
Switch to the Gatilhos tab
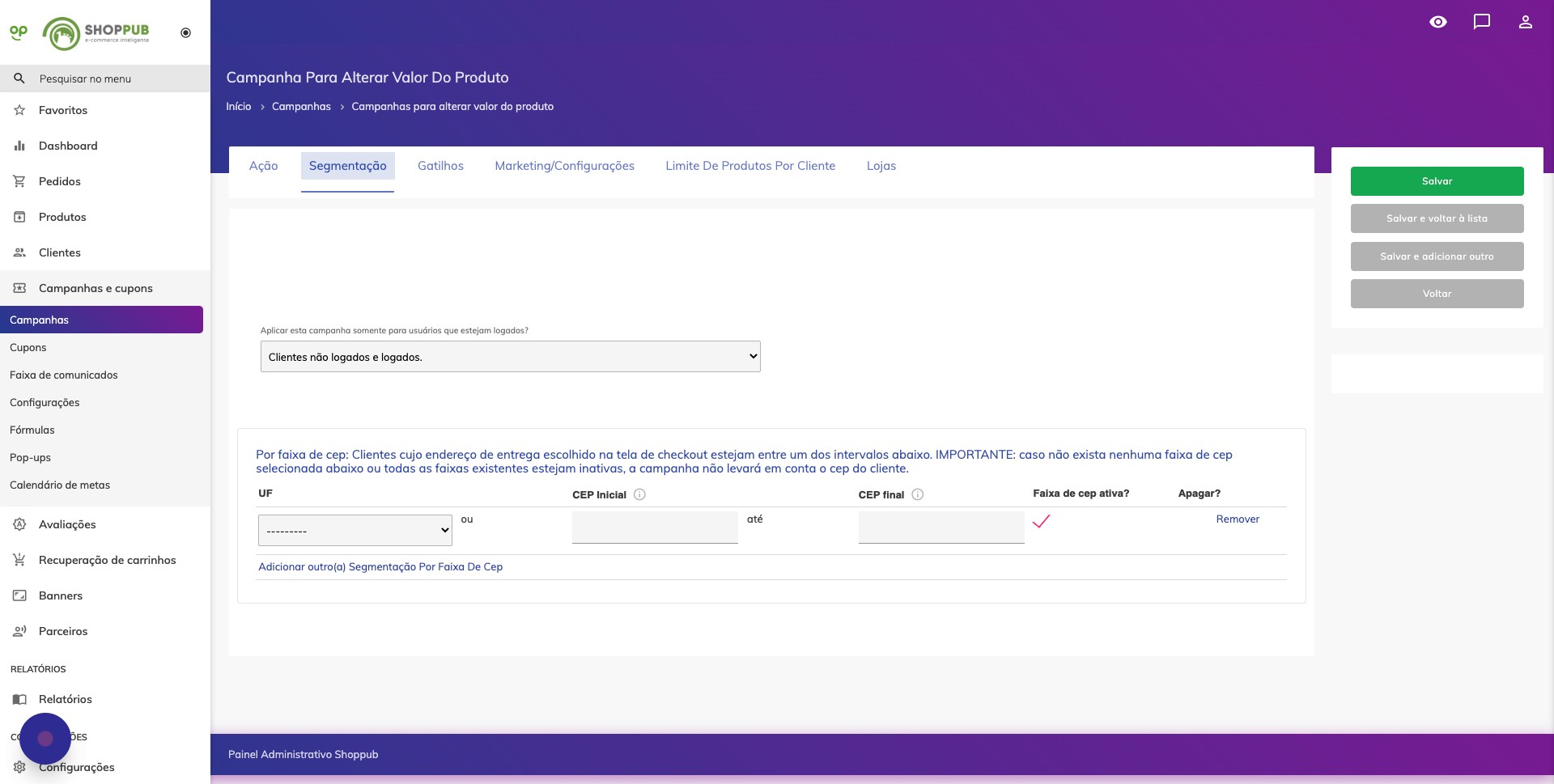pos(440,166)
